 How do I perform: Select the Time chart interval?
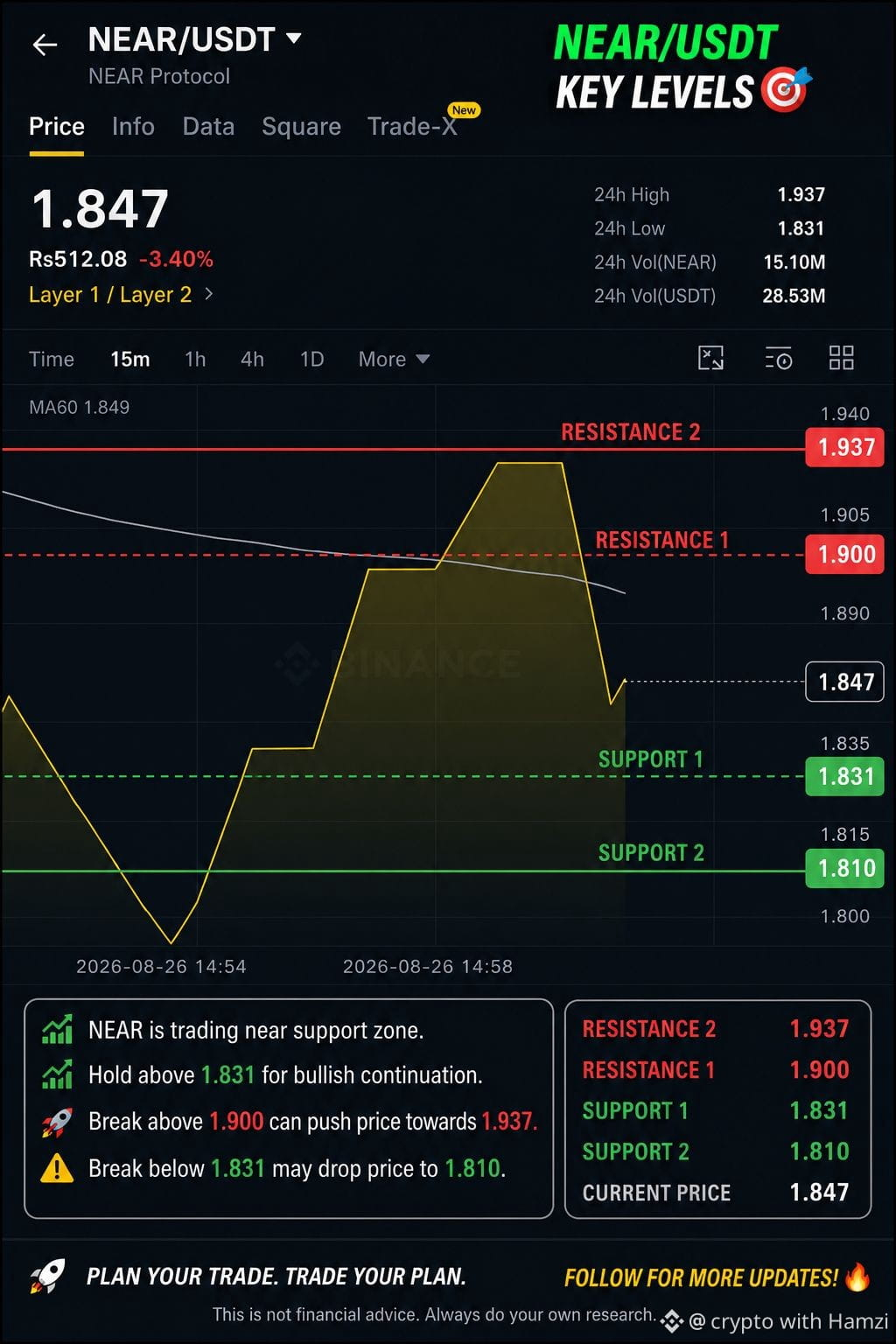pos(52,360)
